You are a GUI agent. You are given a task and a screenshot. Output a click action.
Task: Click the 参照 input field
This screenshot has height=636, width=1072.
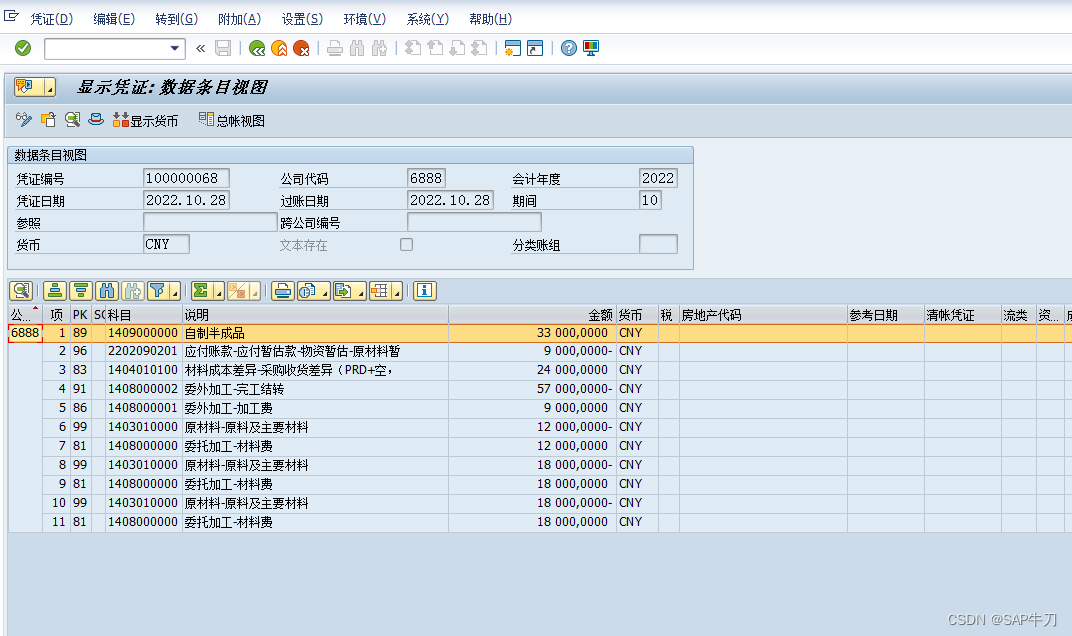pos(210,222)
